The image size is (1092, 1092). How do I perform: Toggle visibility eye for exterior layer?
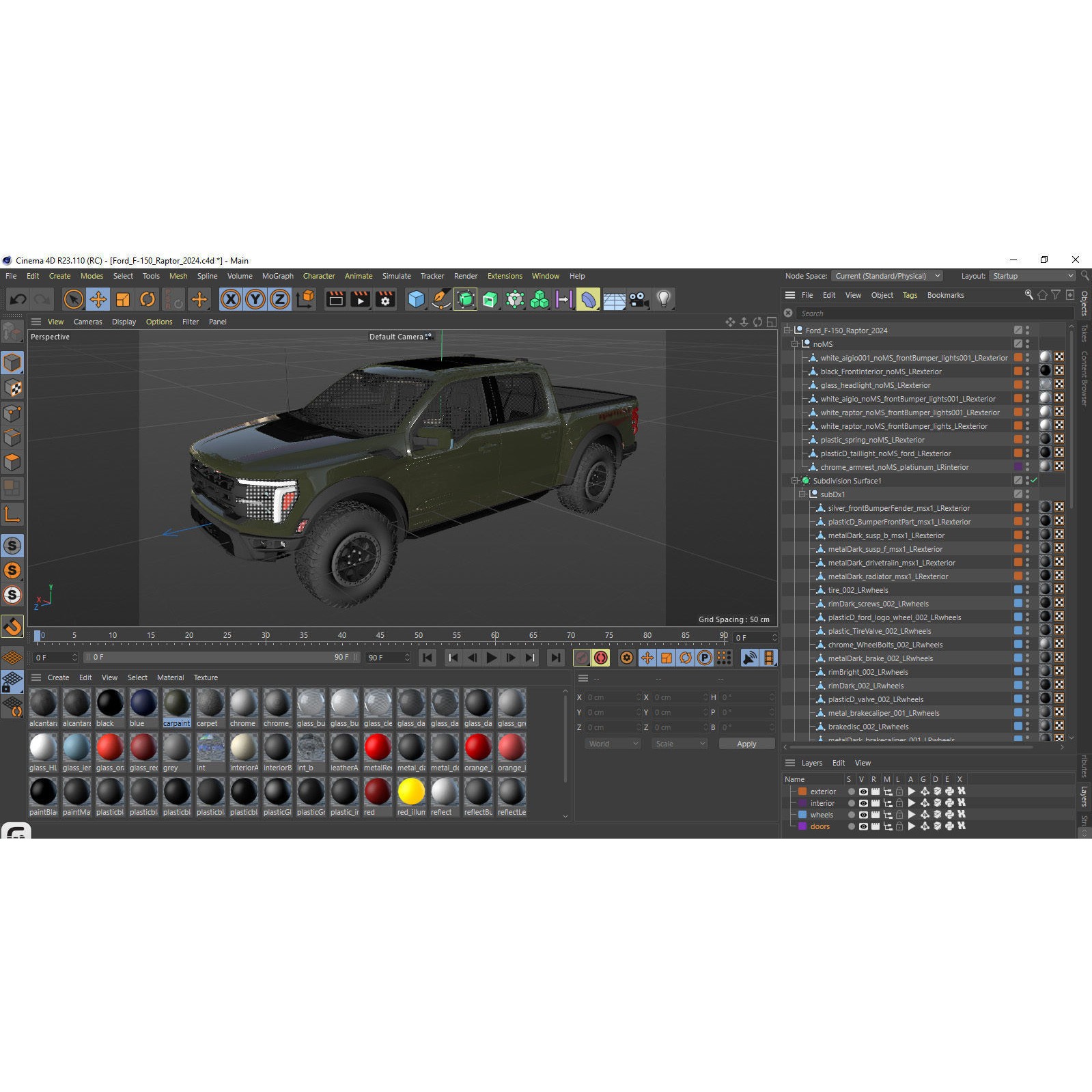[863, 792]
